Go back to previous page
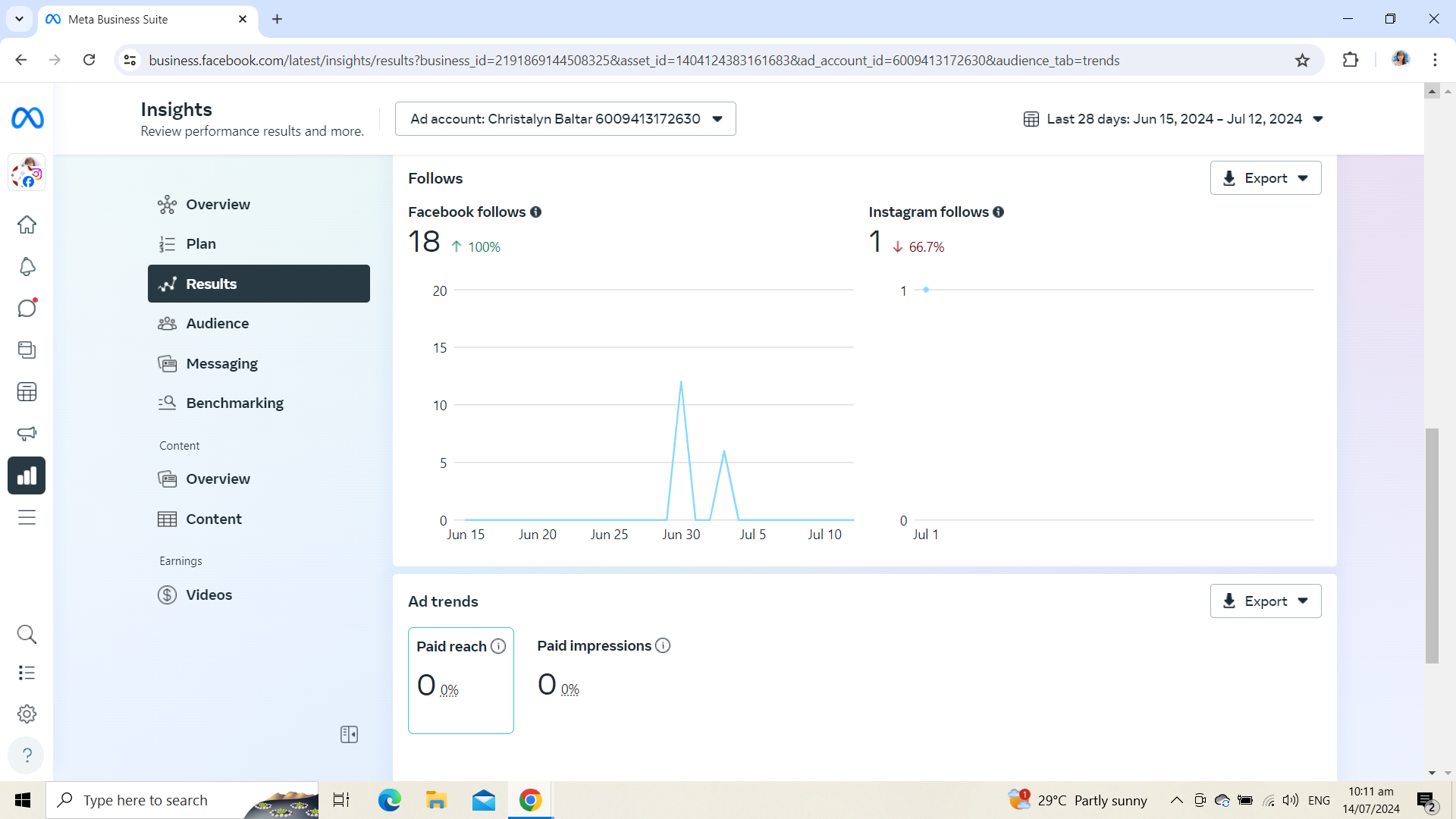This screenshot has width=1456, height=819. point(21,60)
